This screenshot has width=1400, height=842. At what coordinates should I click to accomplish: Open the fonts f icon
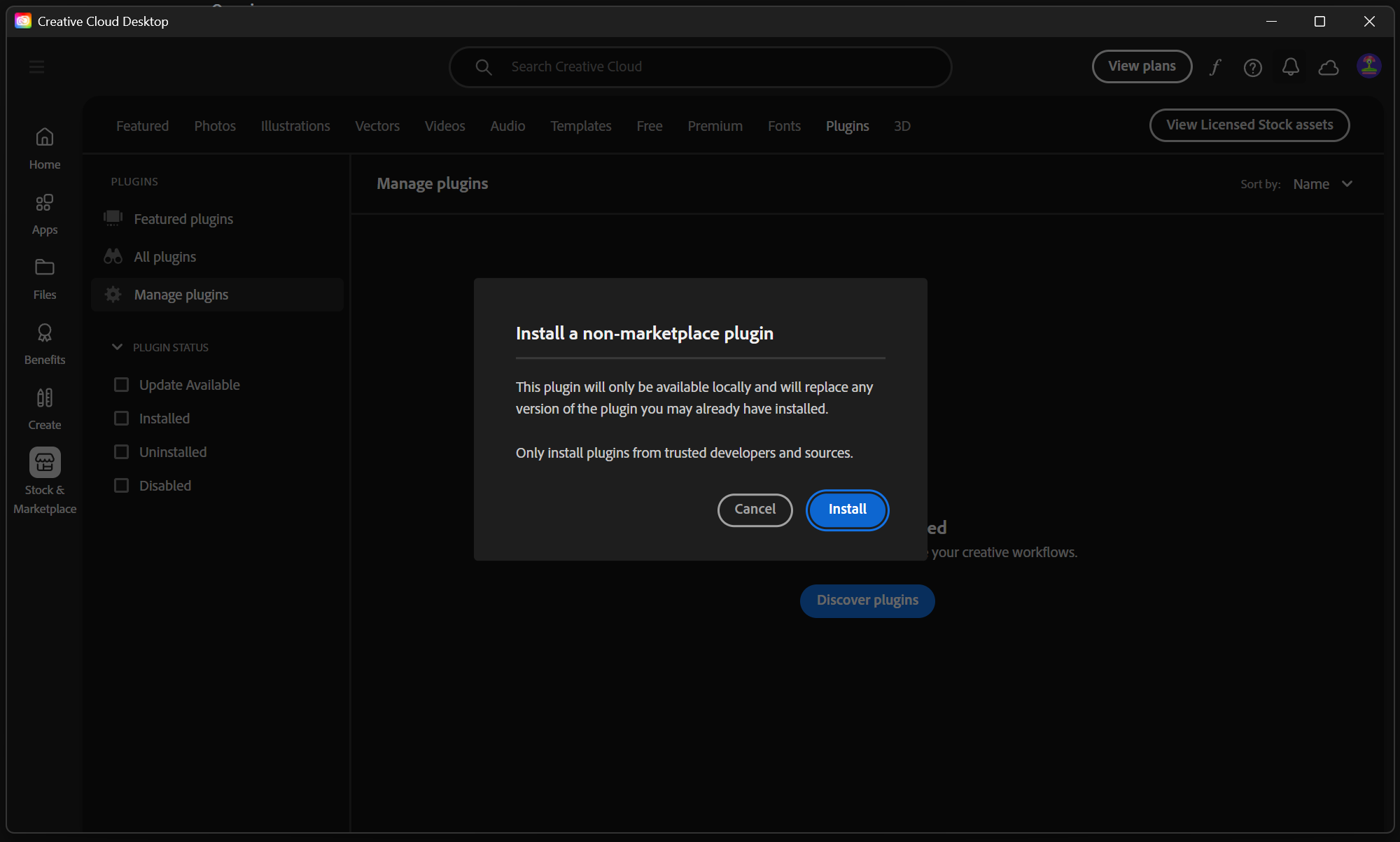coord(1215,66)
